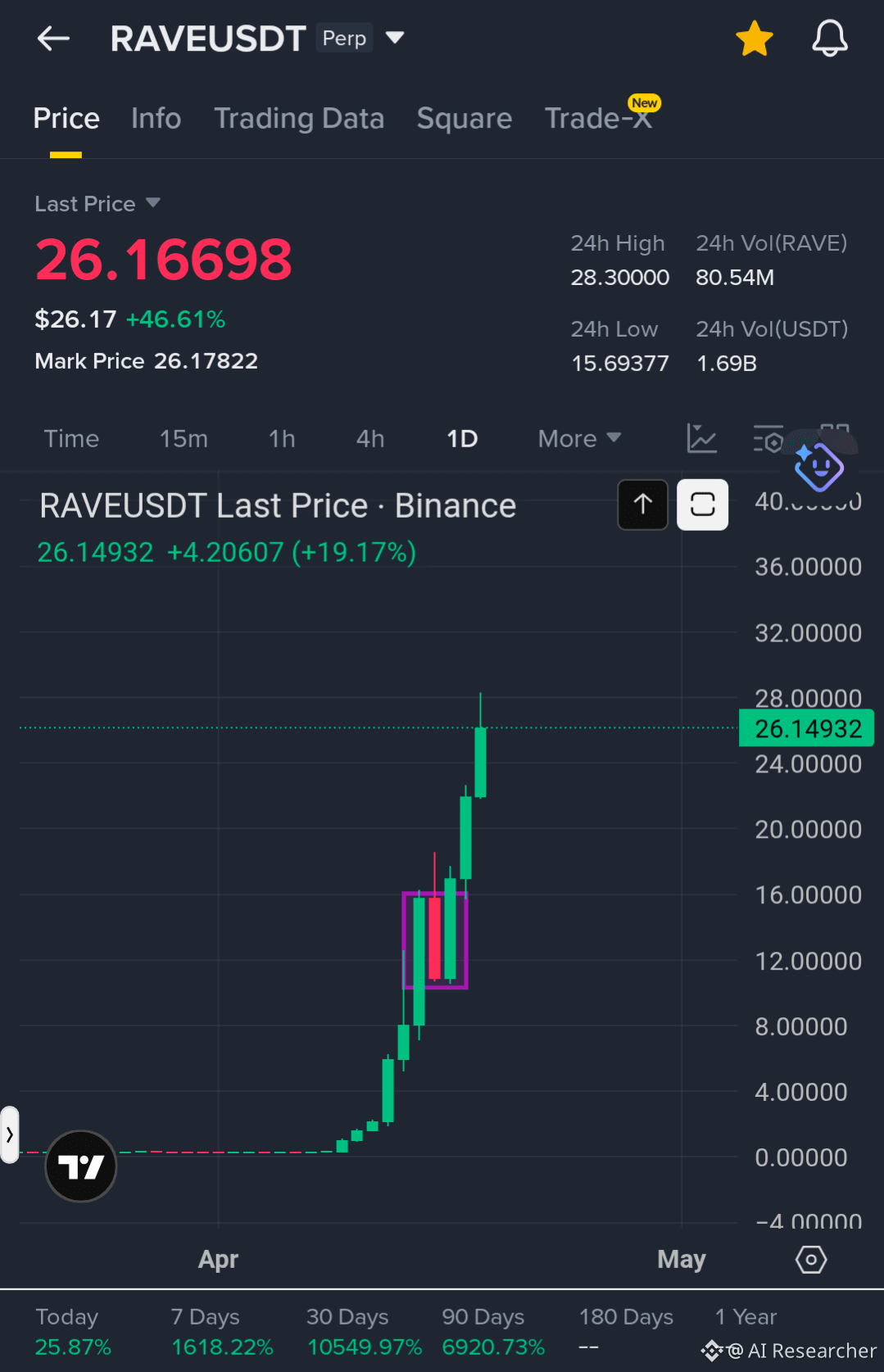
Task: Switch to the Price tab
Action: click(66, 119)
